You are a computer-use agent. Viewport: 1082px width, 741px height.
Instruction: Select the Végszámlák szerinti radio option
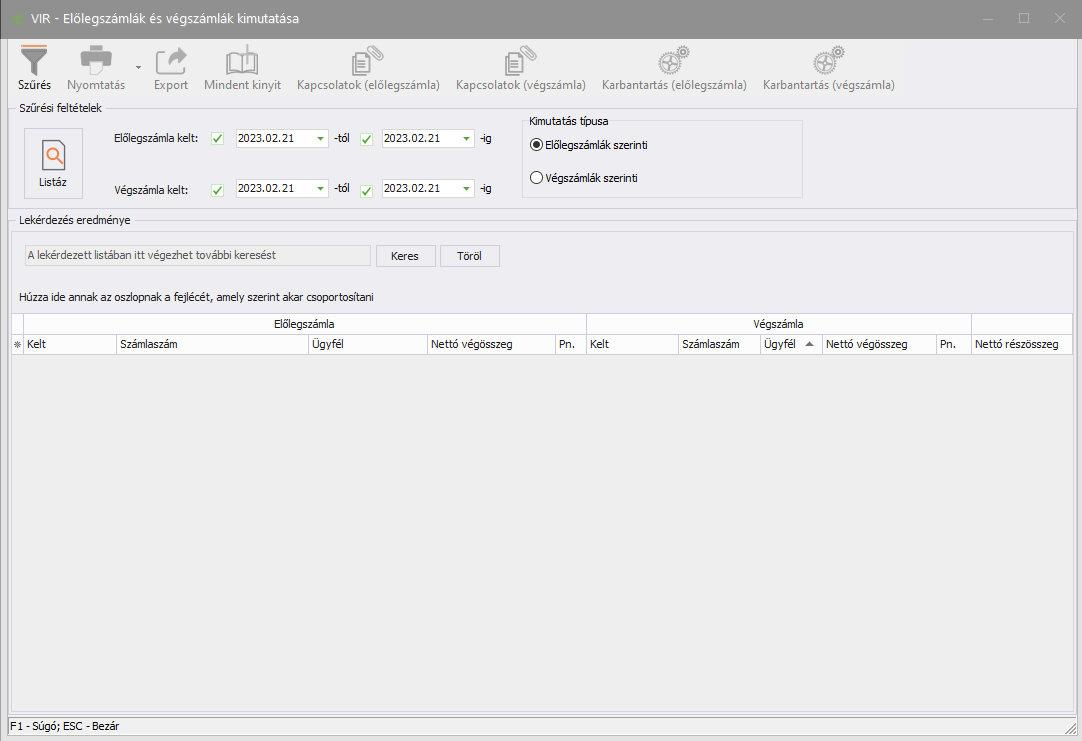tap(536, 178)
